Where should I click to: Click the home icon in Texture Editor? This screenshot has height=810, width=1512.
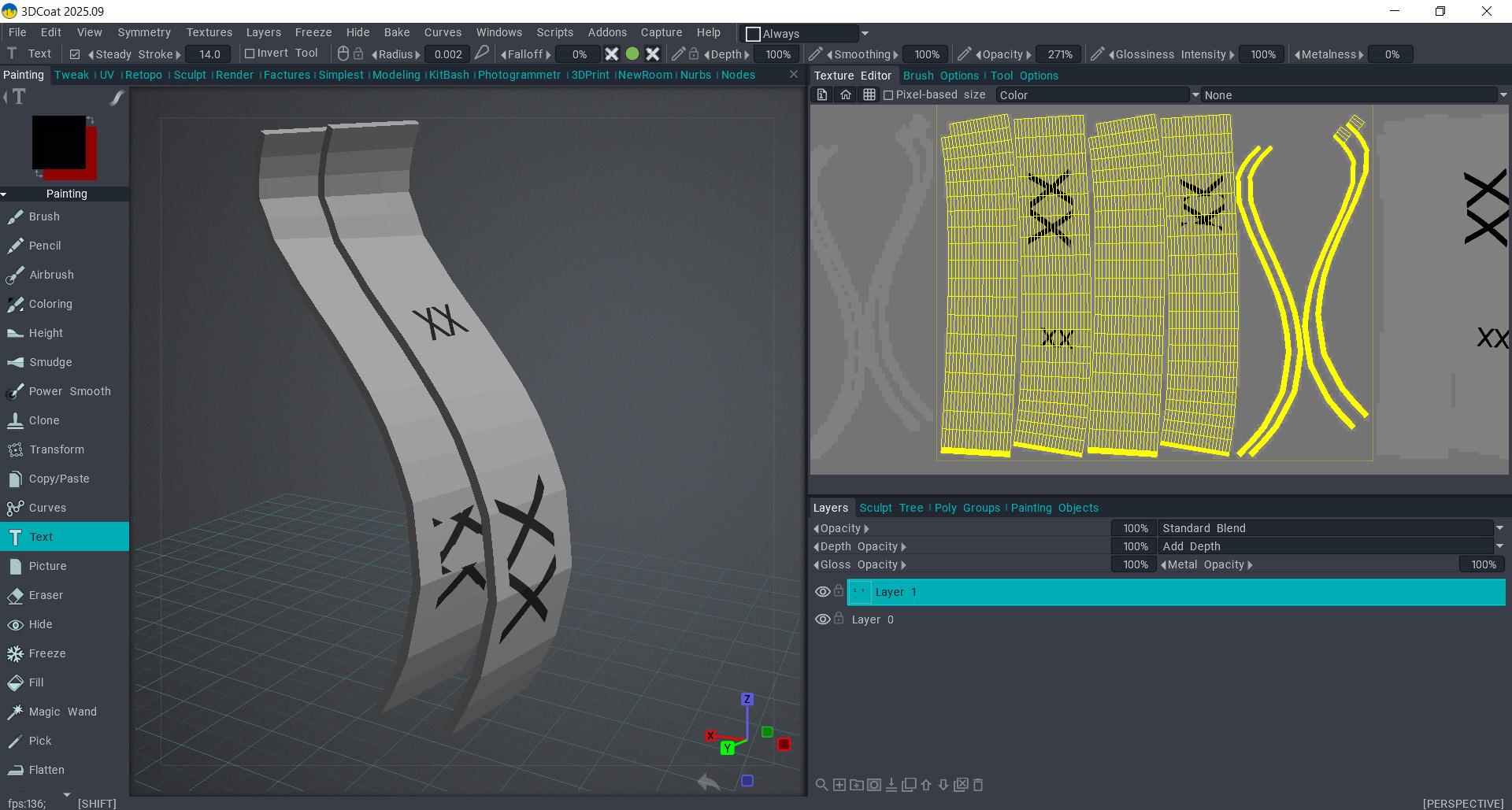[846, 94]
